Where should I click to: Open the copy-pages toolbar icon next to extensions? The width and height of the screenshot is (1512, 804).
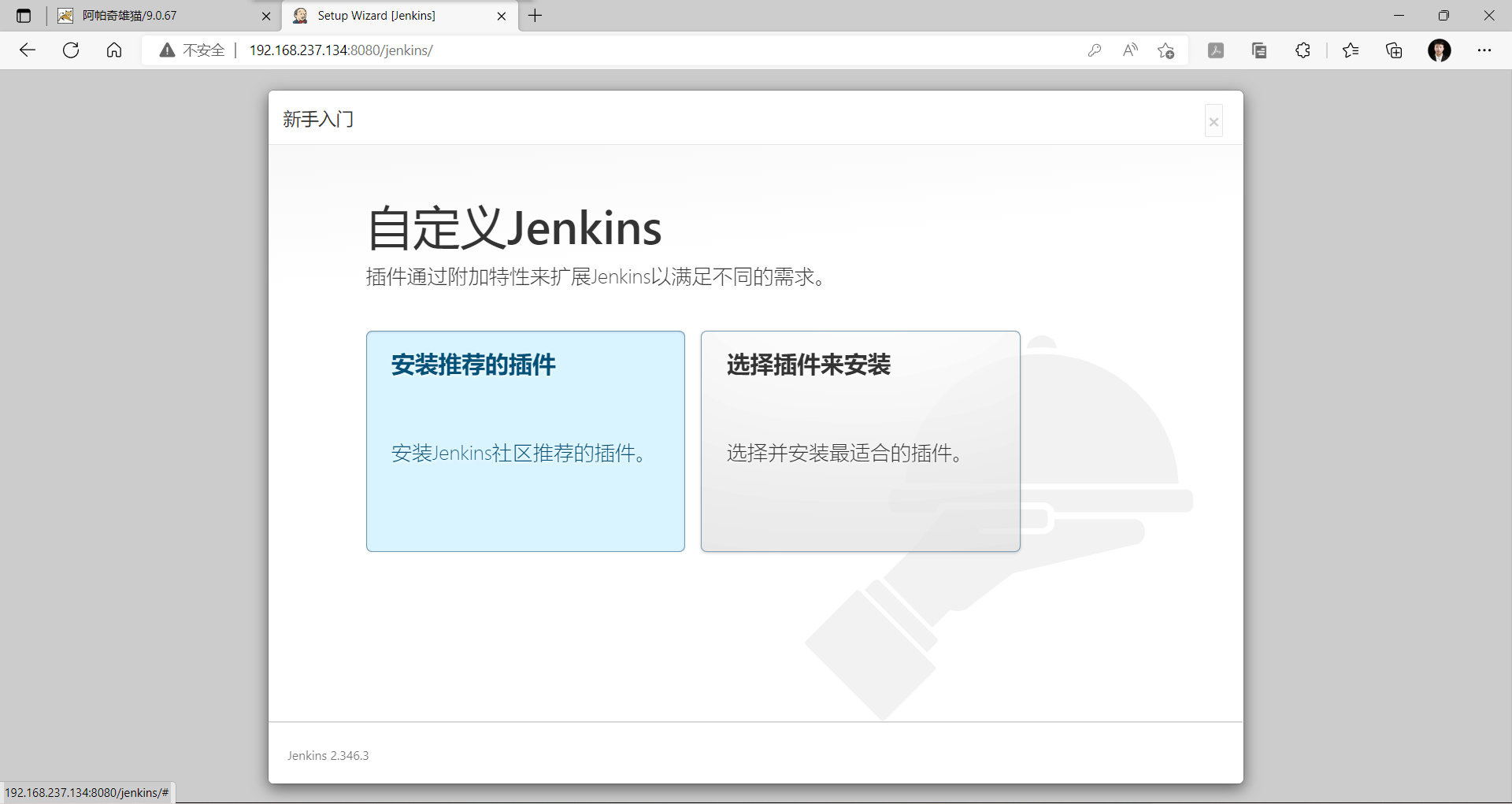coord(1259,50)
